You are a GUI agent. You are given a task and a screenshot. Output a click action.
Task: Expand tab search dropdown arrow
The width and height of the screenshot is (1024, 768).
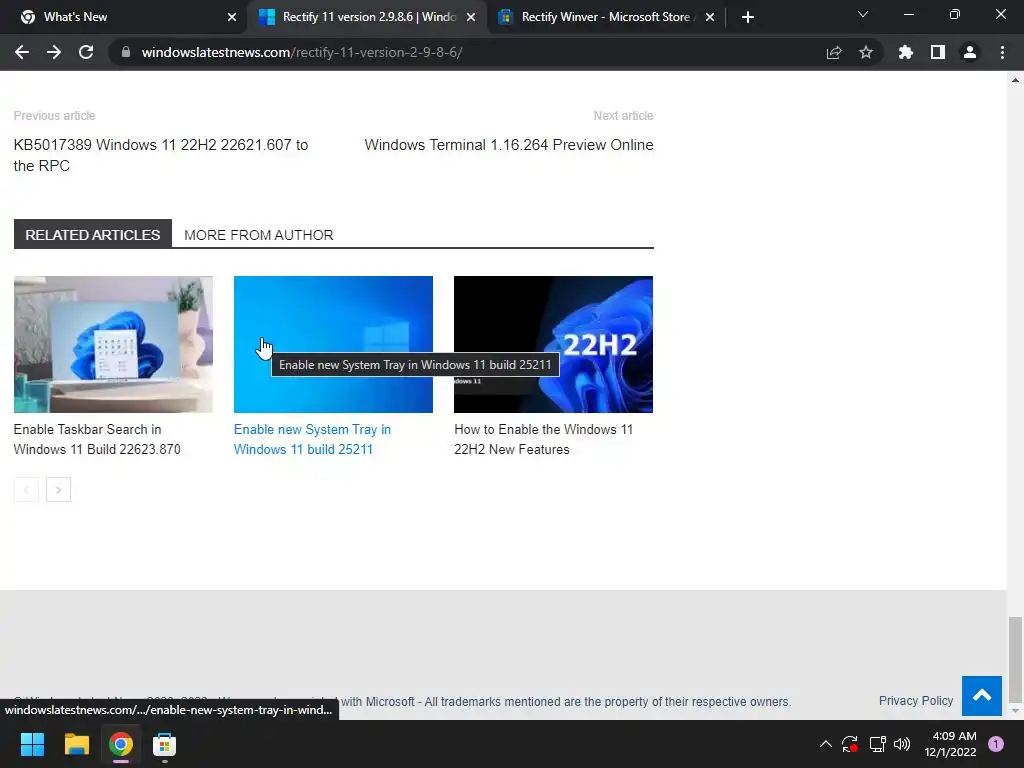point(863,14)
